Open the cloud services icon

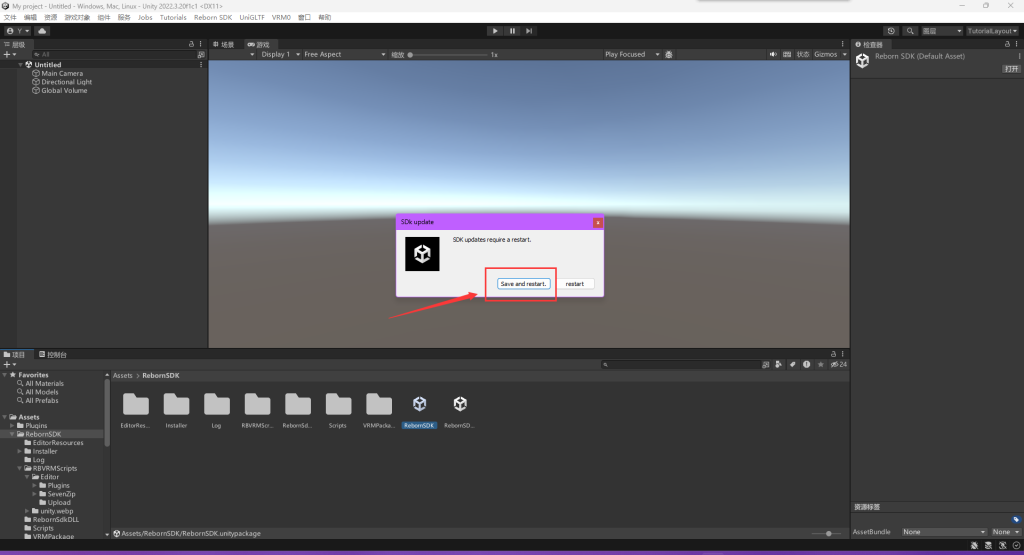coord(43,31)
